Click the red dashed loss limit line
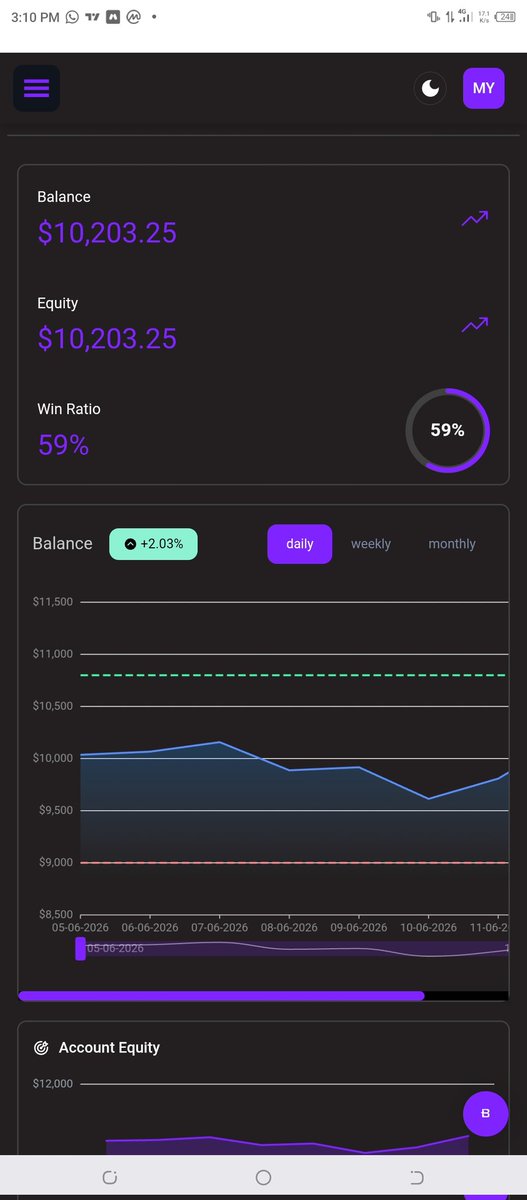 coord(294,862)
